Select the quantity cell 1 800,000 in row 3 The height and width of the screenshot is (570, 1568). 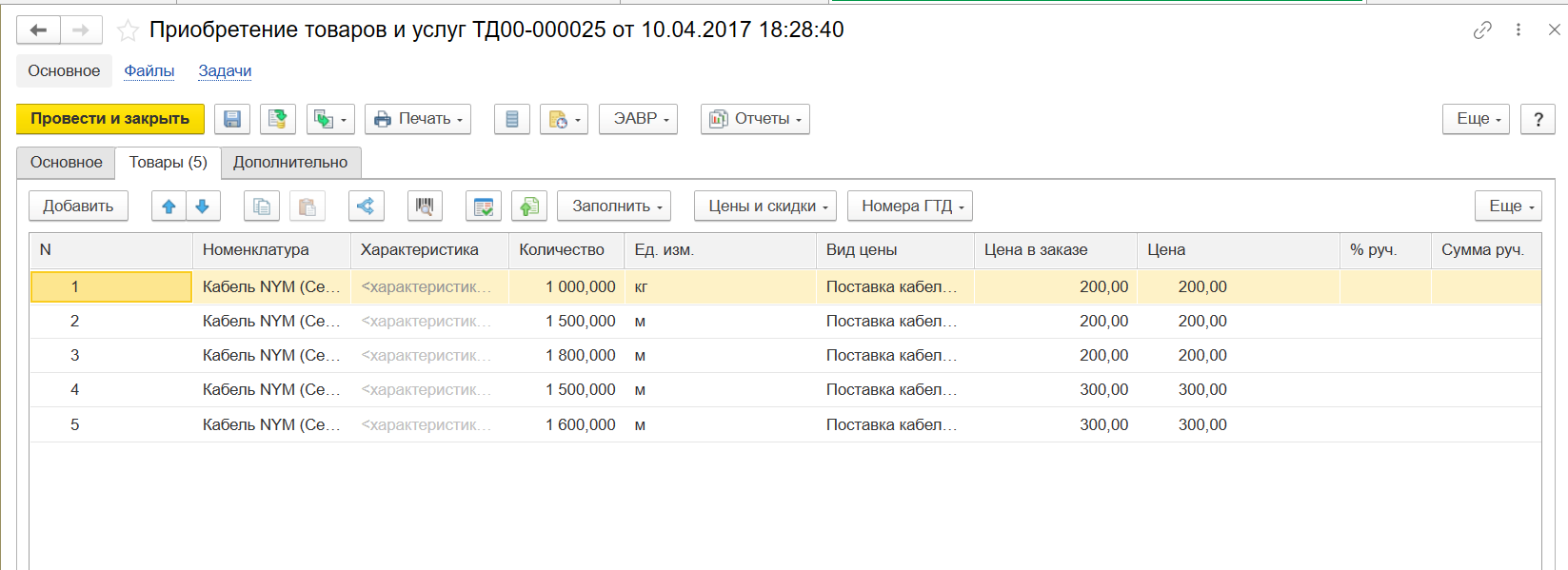point(567,356)
